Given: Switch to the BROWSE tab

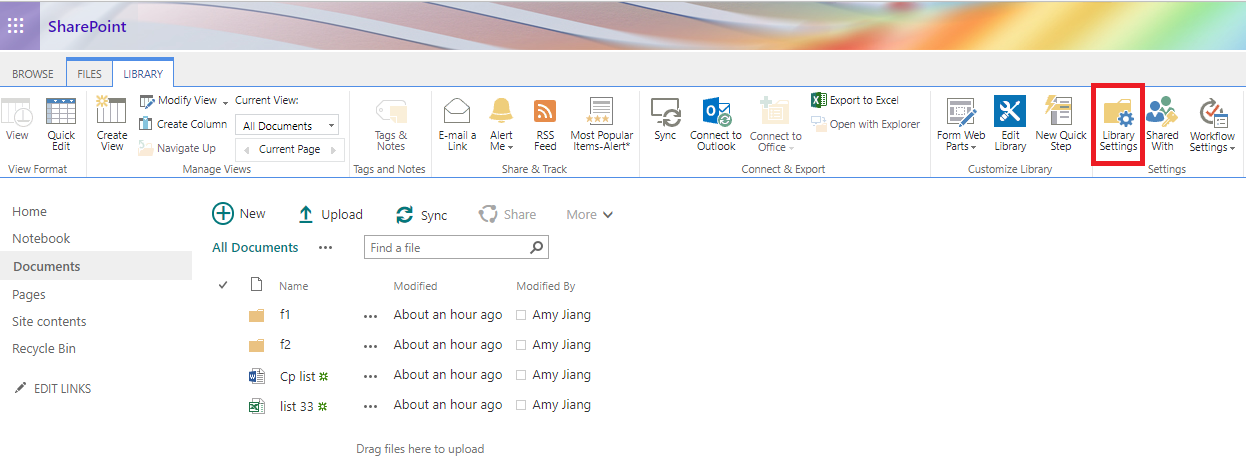Looking at the screenshot, I should [33, 74].
